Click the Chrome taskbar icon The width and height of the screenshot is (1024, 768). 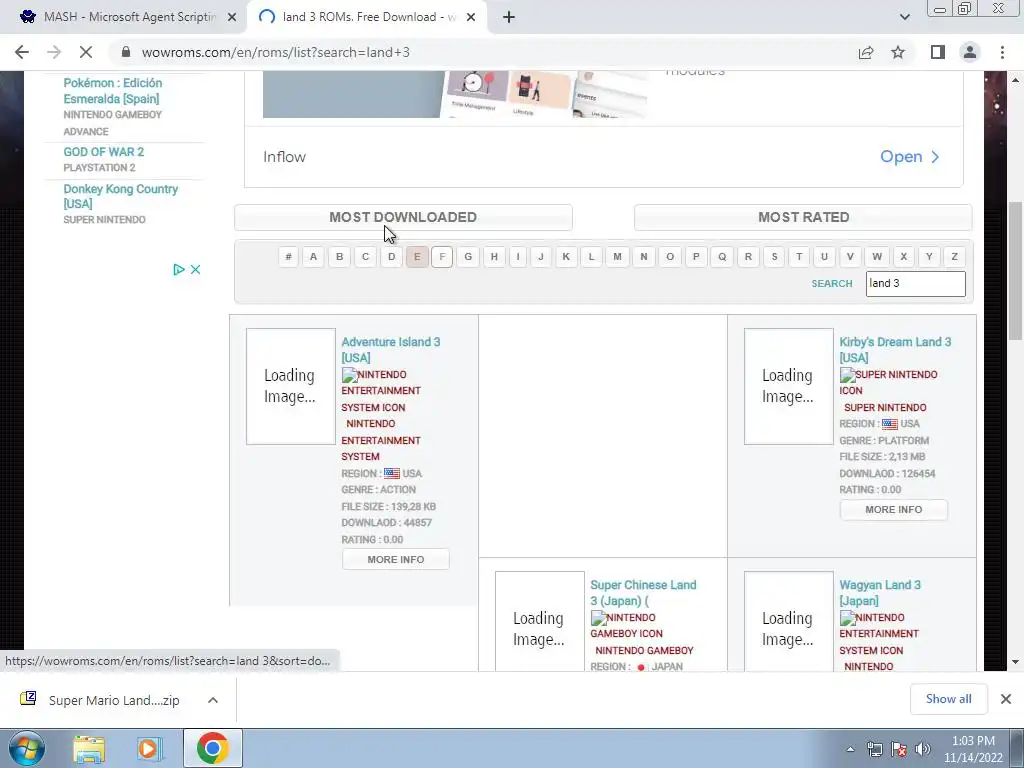point(212,748)
